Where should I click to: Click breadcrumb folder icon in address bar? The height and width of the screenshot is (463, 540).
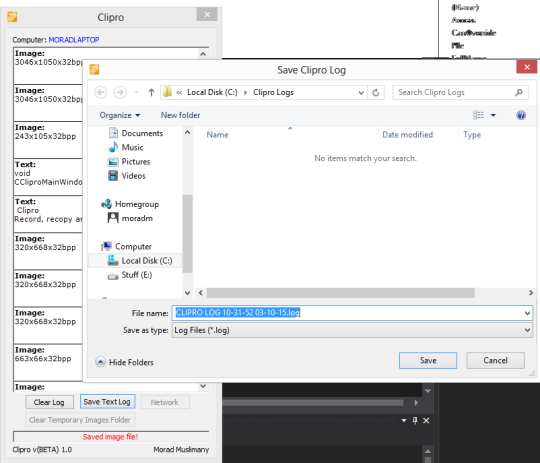(167, 92)
